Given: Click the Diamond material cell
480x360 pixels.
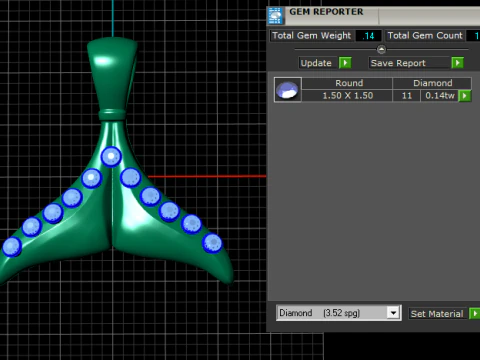Looking at the screenshot, I should click(432, 83).
